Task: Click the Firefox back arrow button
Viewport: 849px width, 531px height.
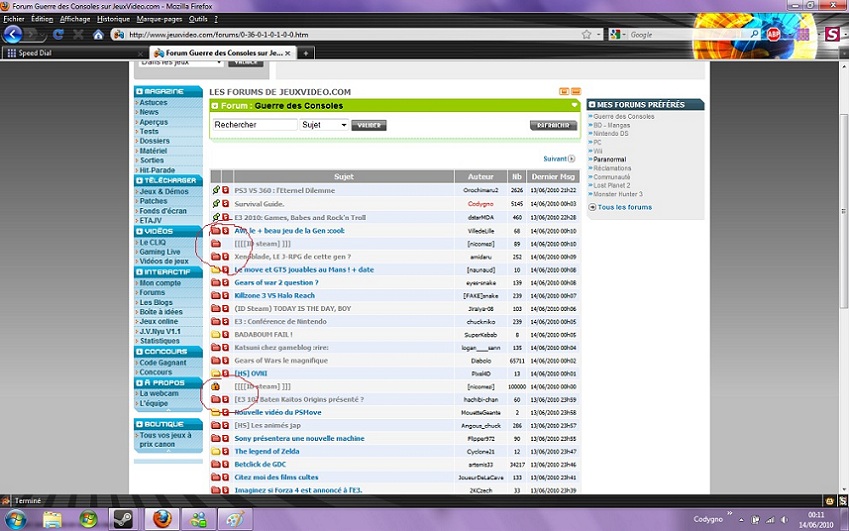Action: click(13, 34)
